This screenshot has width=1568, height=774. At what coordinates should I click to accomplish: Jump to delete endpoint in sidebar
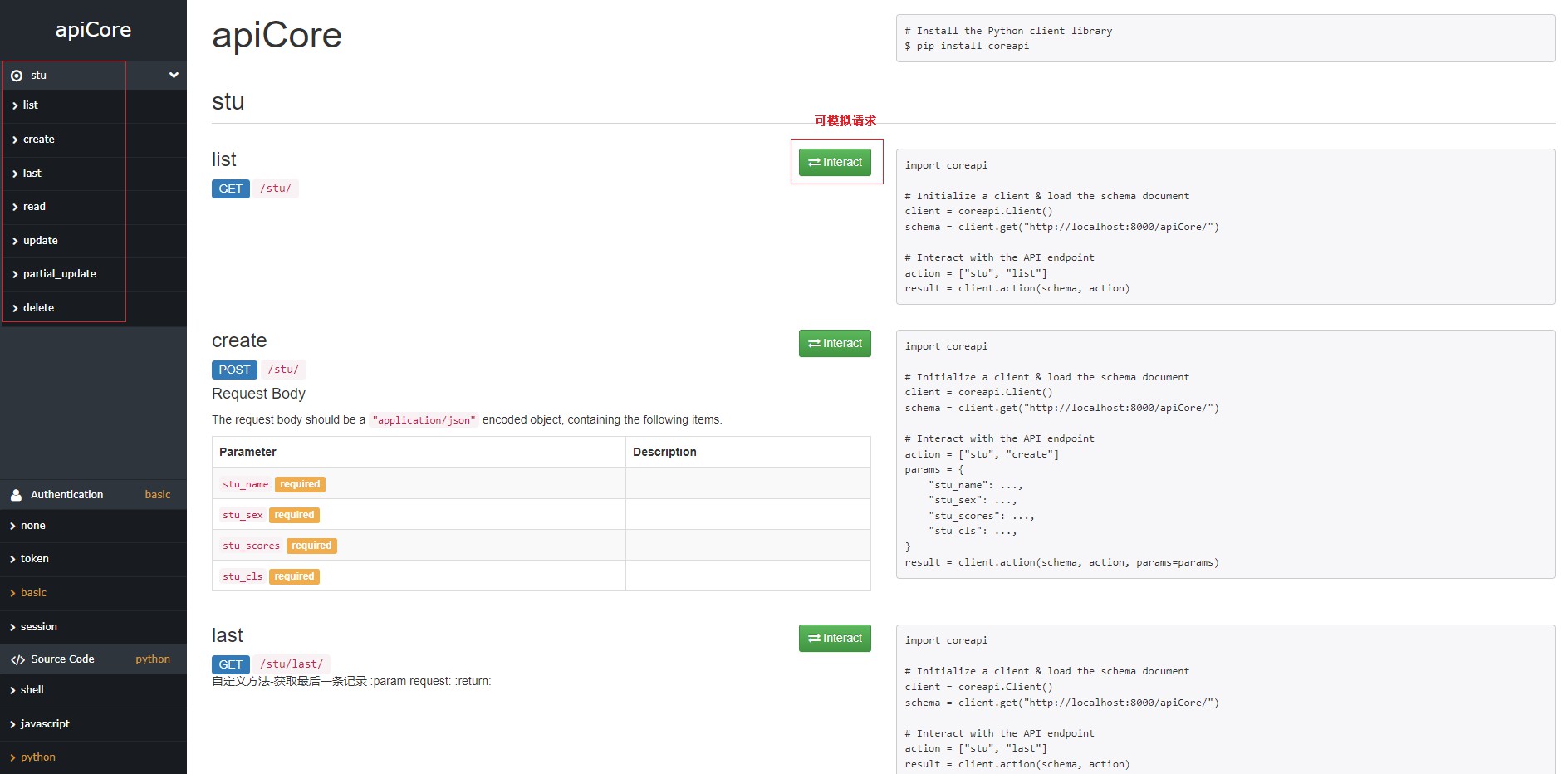click(38, 308)
